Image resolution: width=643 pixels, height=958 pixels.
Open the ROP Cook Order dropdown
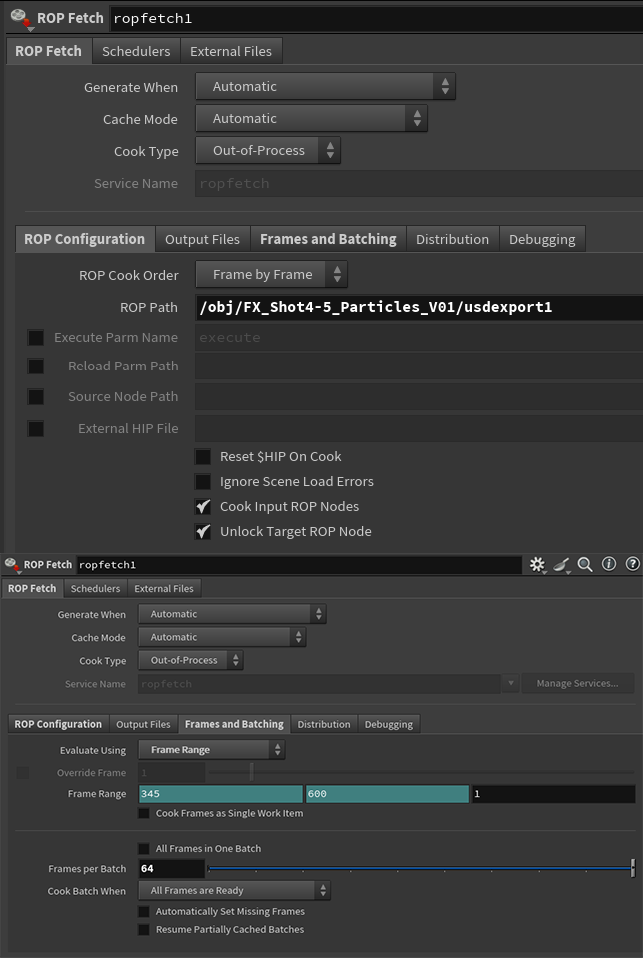pos(271,275)
